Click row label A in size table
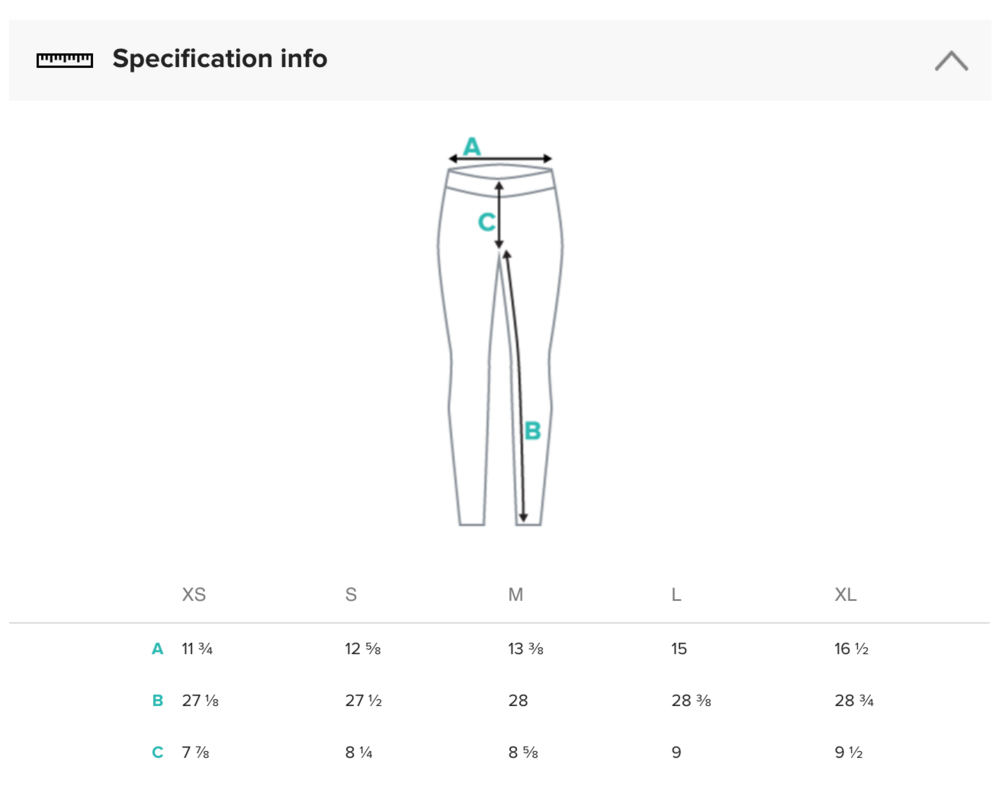Viewport: 1005px width, 796px height. 157,649
